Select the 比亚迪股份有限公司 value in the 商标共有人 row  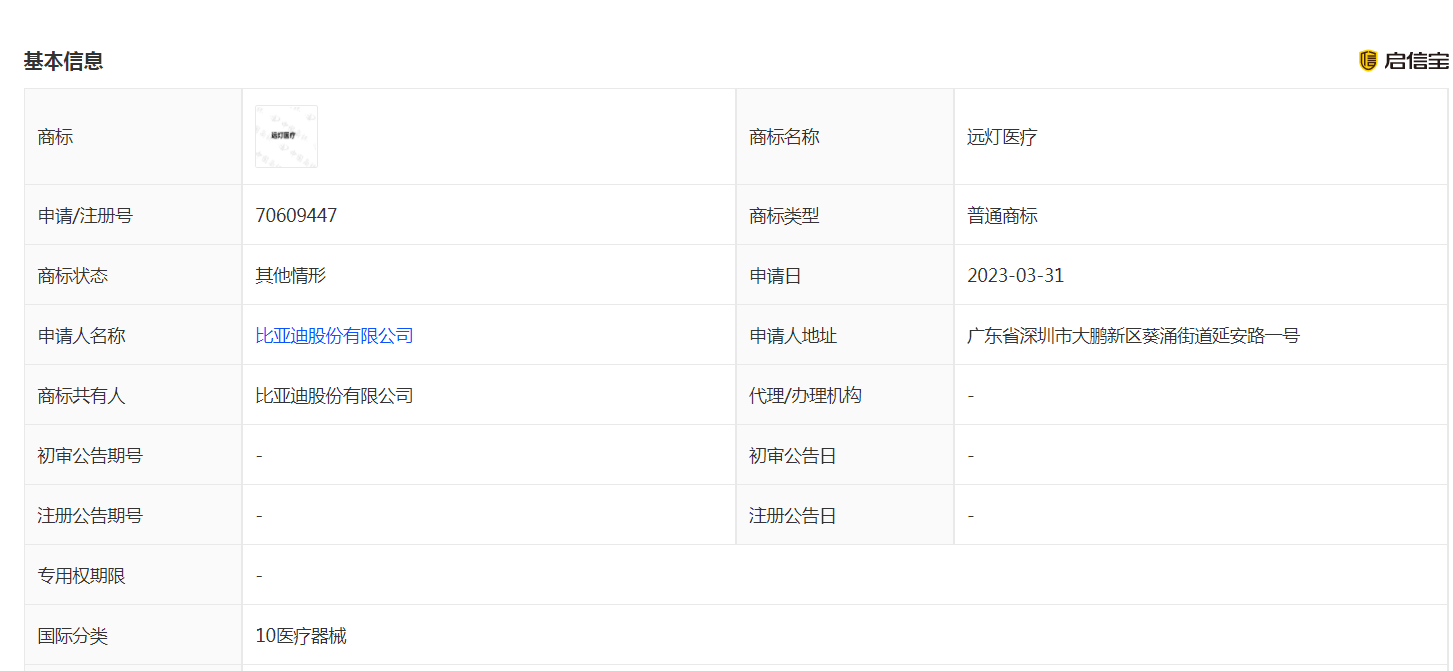pos(334,396)
